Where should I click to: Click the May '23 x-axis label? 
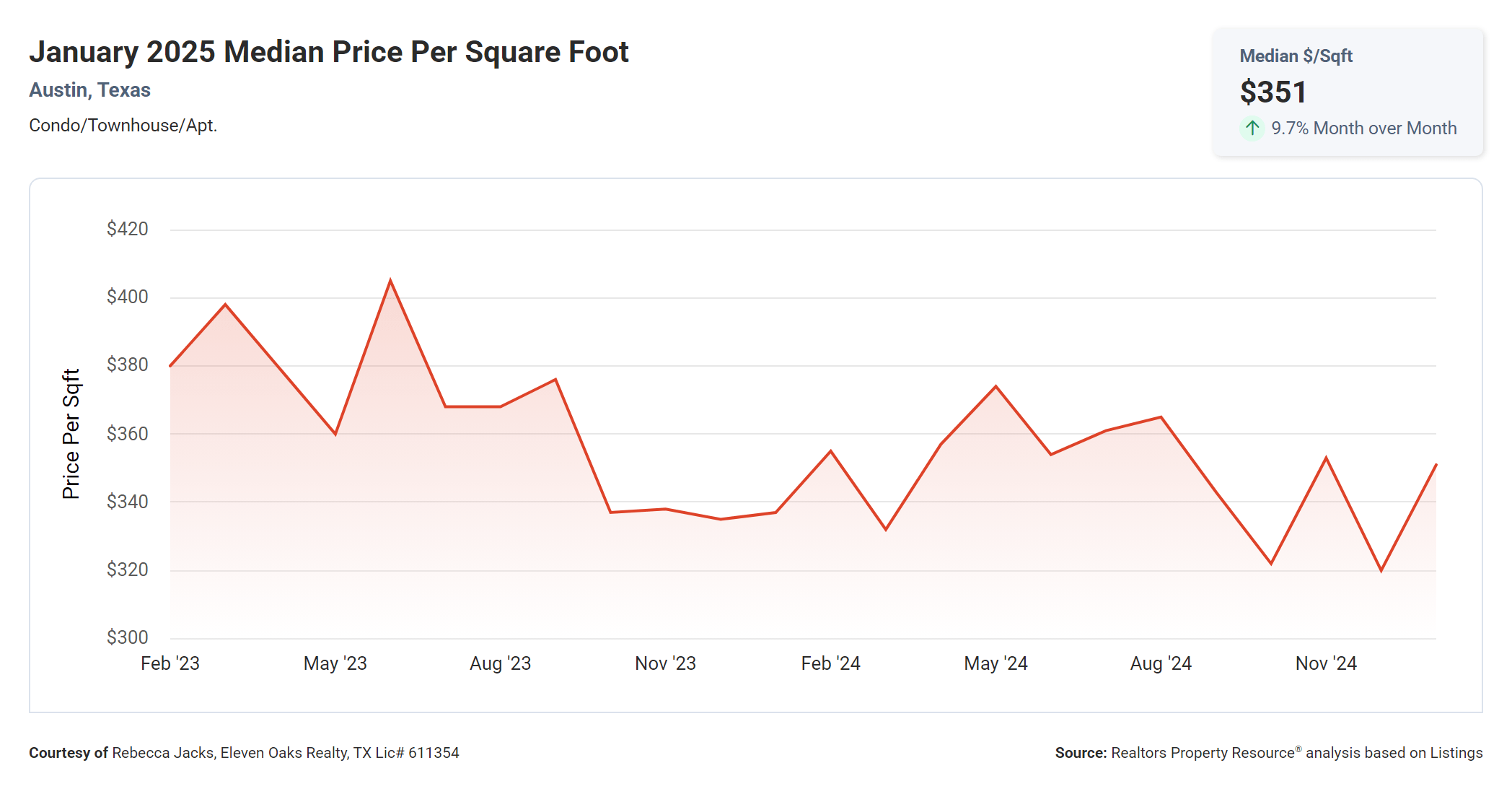[x=335, y=663]
